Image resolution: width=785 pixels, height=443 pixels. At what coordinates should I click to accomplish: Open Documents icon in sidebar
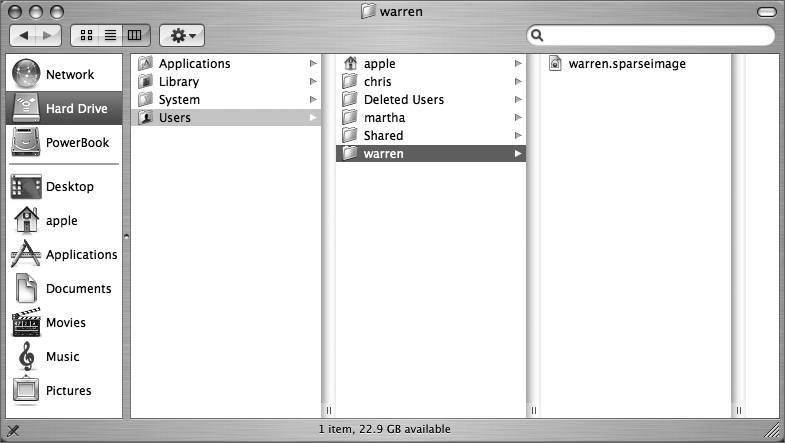tap(26, 288)
